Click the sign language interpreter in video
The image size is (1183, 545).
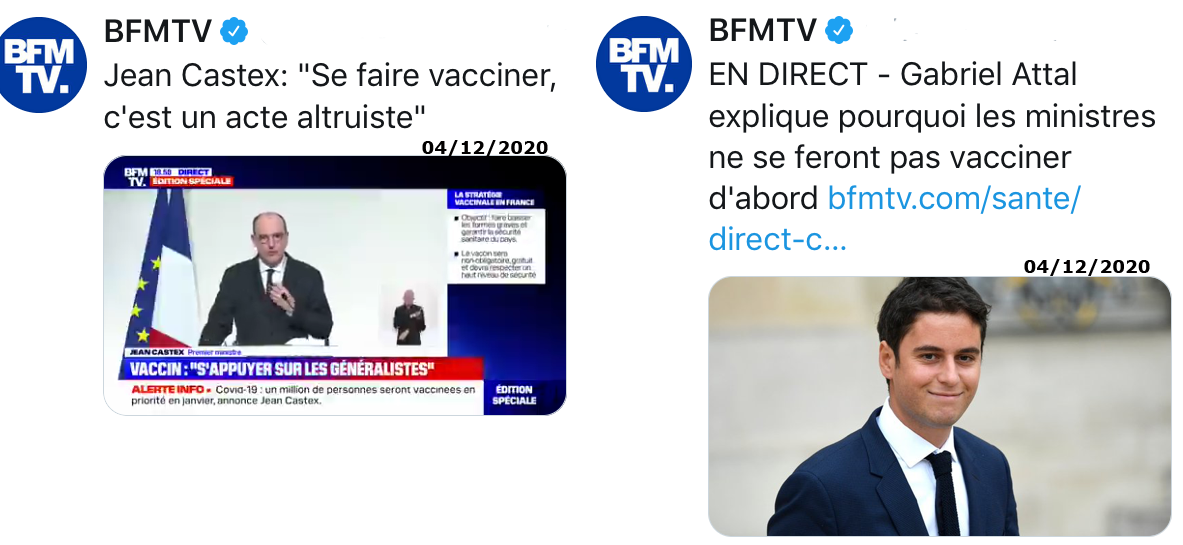pos(410,318)
